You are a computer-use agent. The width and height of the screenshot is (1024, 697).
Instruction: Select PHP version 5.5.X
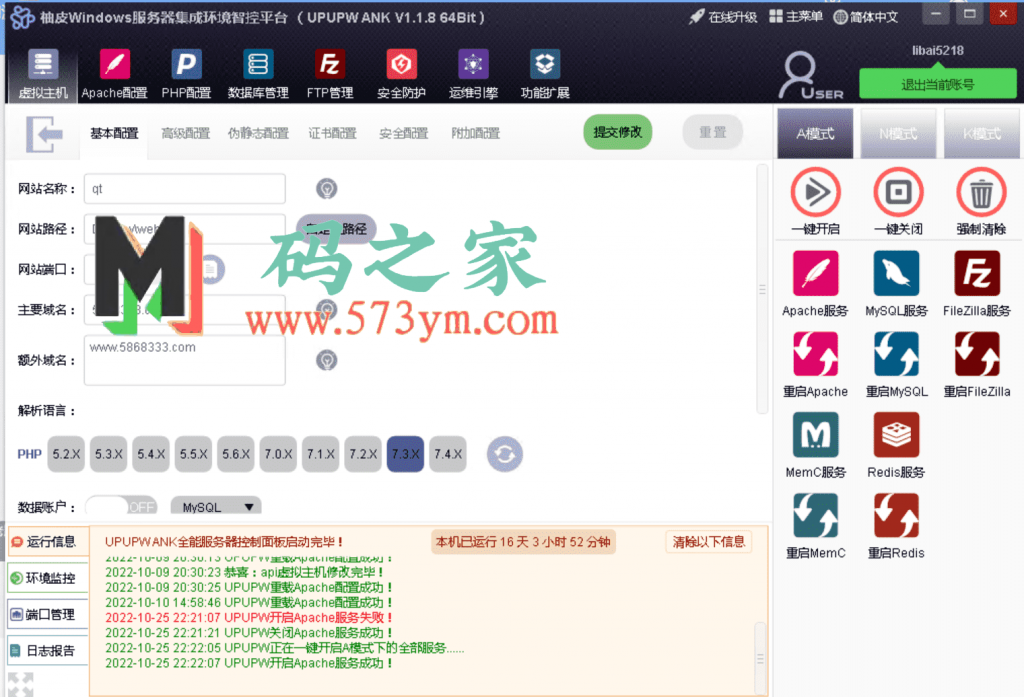(193, 454)
